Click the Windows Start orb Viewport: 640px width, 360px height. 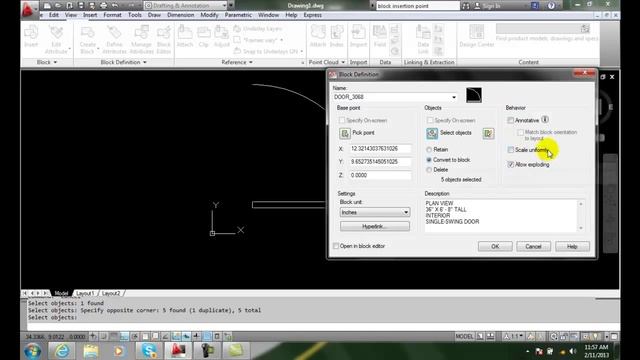point(33,351)
